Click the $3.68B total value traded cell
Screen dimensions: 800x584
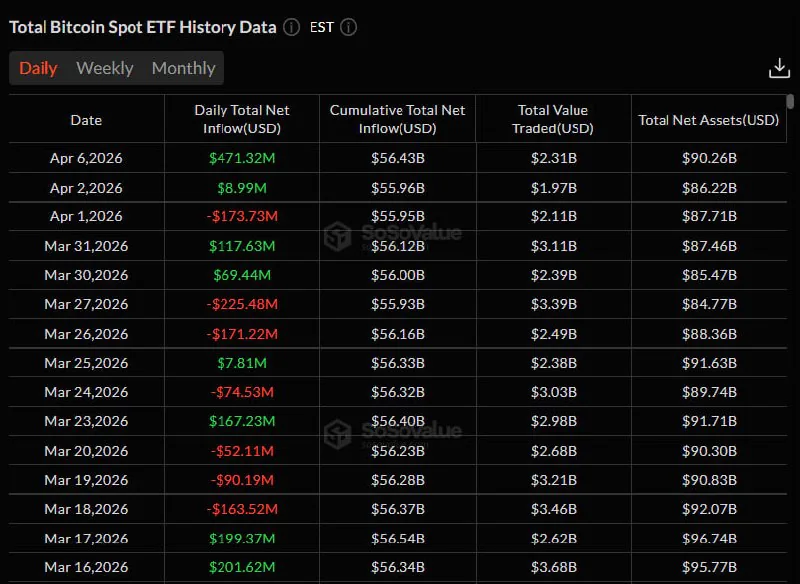point(553,567)
